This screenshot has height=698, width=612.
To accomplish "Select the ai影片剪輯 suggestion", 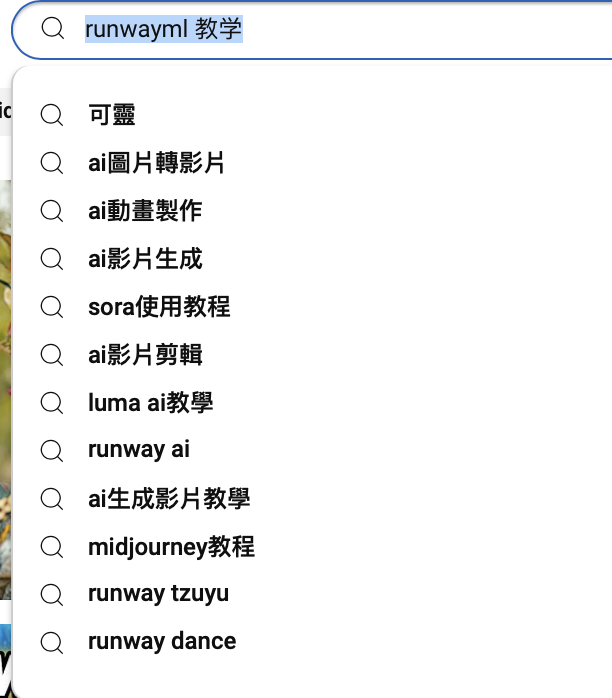I will coord(312,355).
